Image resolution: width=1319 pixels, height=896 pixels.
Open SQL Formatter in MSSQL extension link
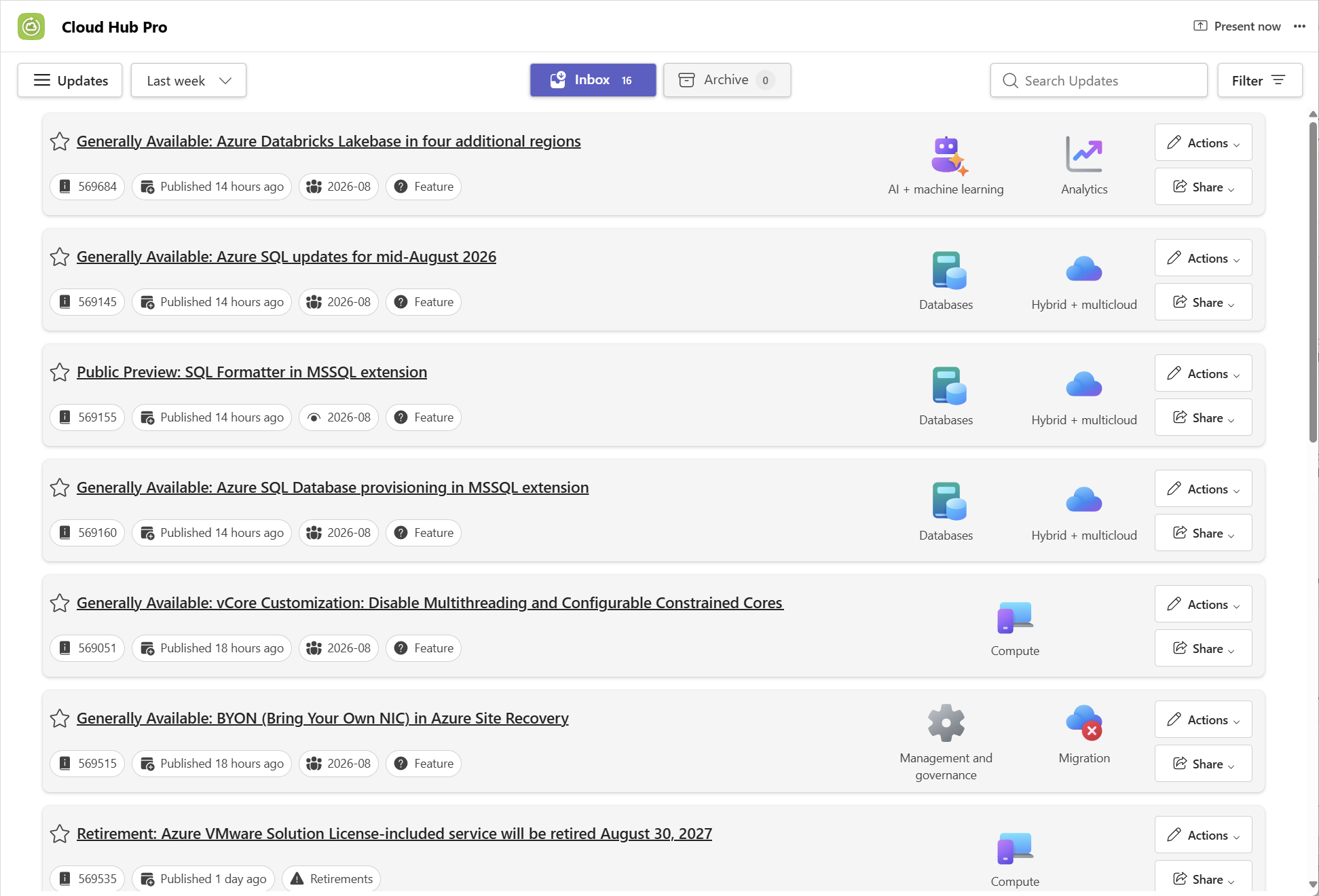(x=252, y=372)
